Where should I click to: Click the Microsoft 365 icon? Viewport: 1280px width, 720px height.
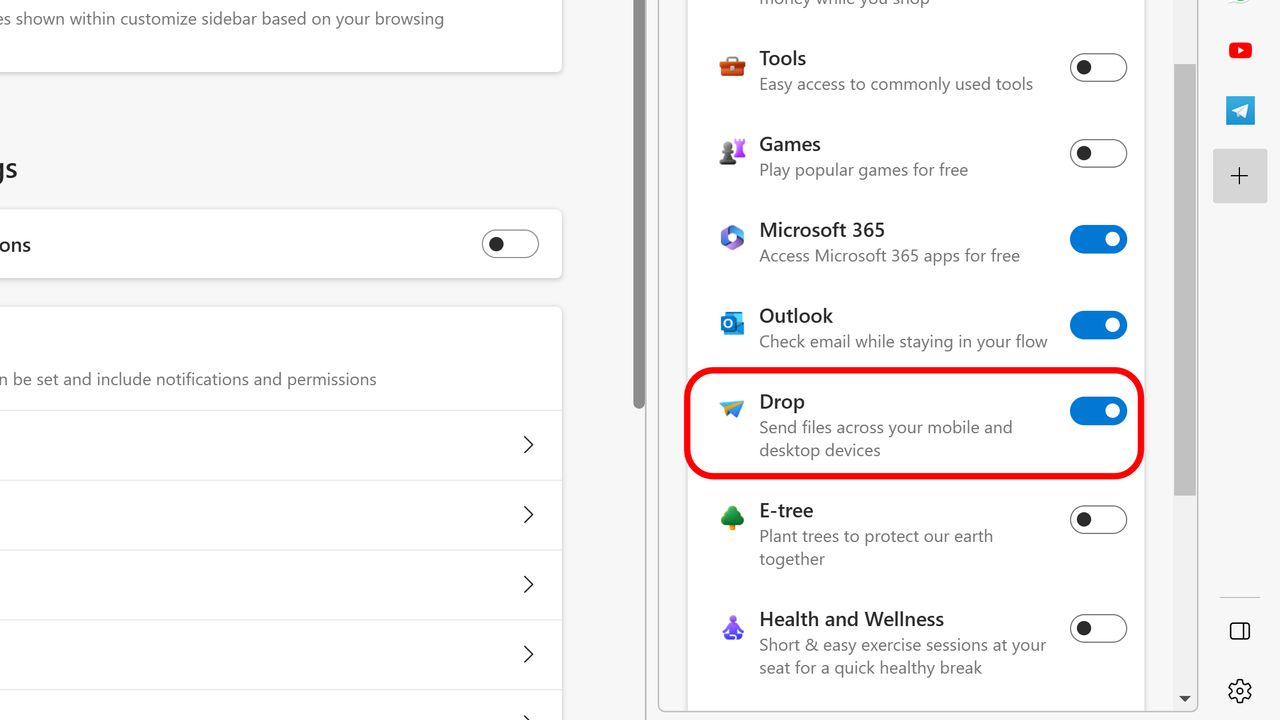tap(732, 238)
